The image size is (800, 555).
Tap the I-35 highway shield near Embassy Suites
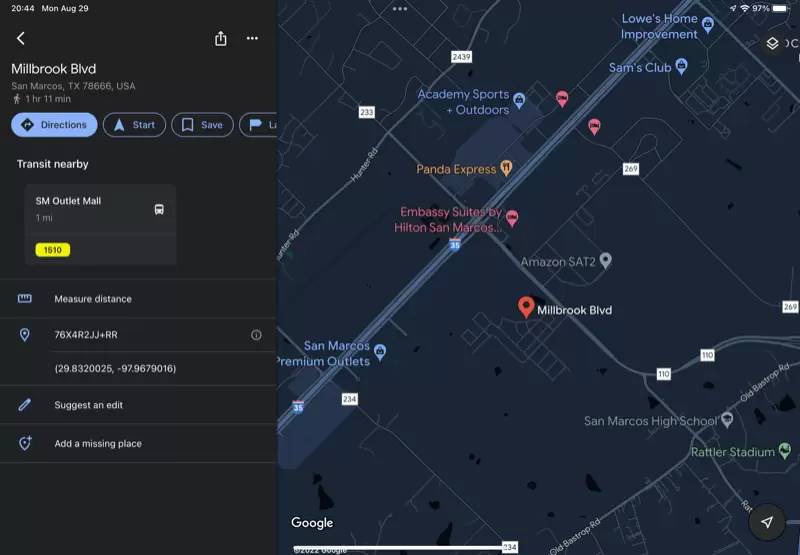pyautogui.click(x=455, y=244)
